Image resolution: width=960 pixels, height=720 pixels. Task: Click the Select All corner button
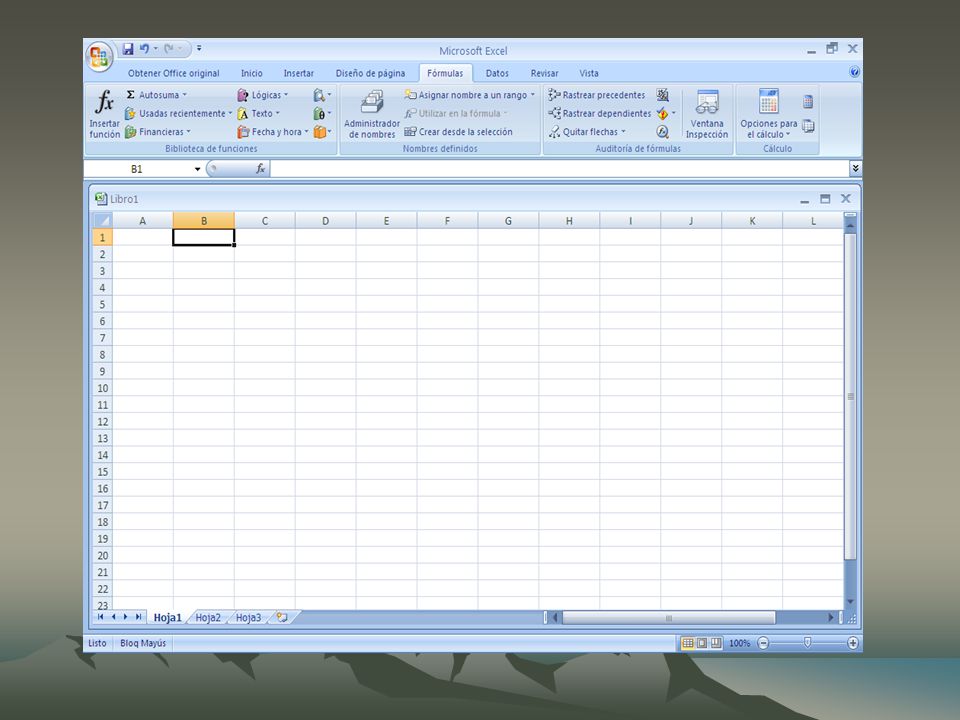(102, 220)
